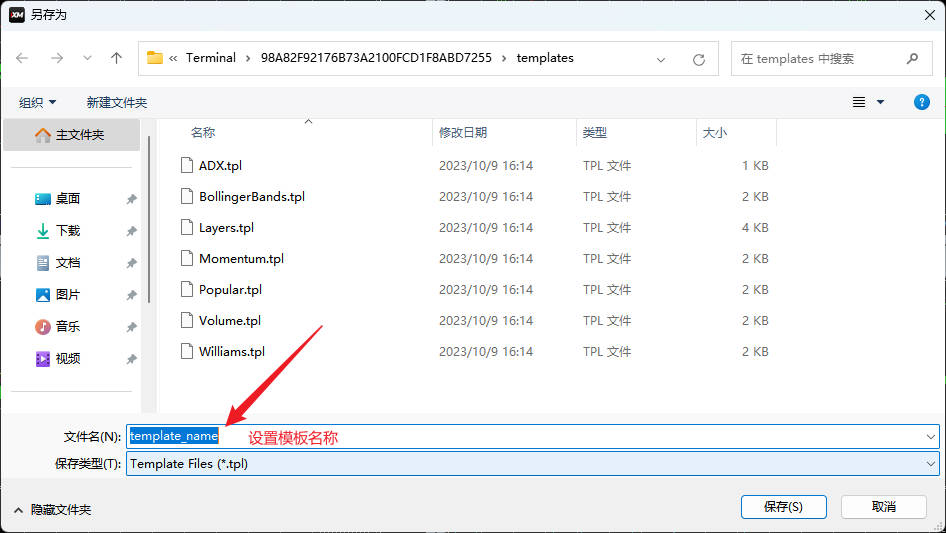Open 音乐 in the sidebar
946x533 pixels.
pyautogui.click(x=68, y=327)
